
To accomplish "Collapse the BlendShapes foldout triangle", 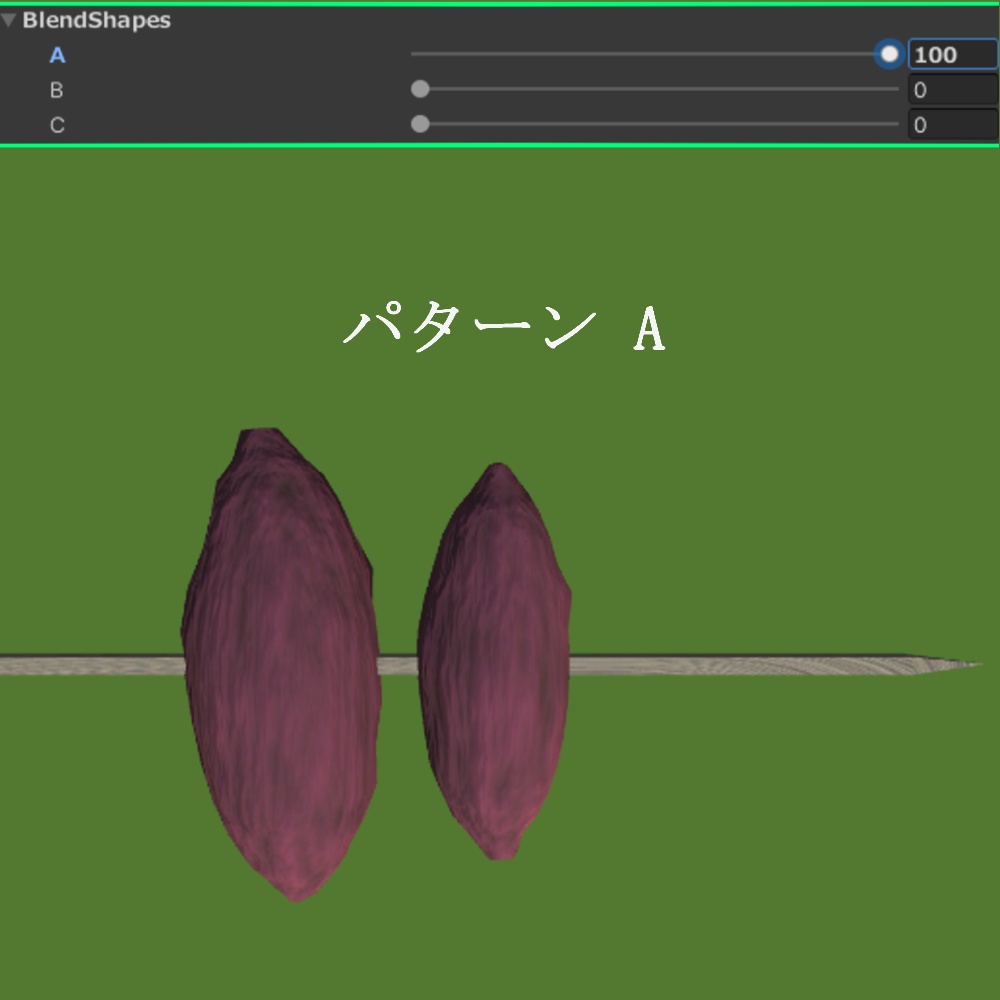I will click(10, 18).
